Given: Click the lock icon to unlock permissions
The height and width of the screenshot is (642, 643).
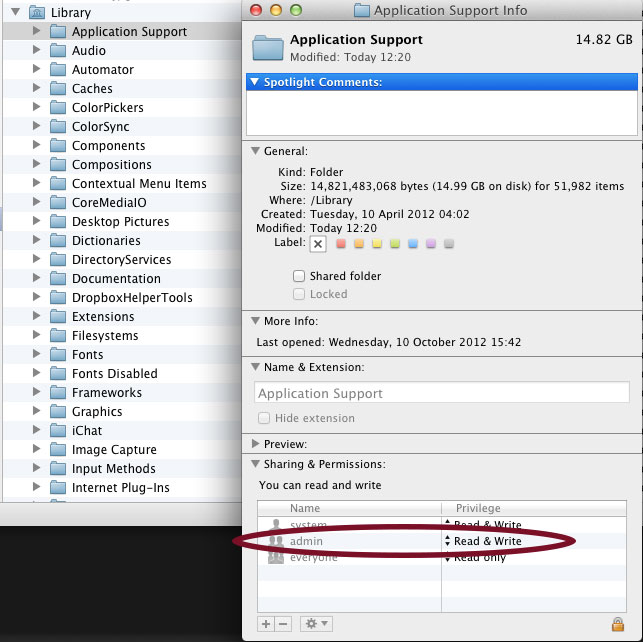Looking at the screenshot, I should (617, 624).
